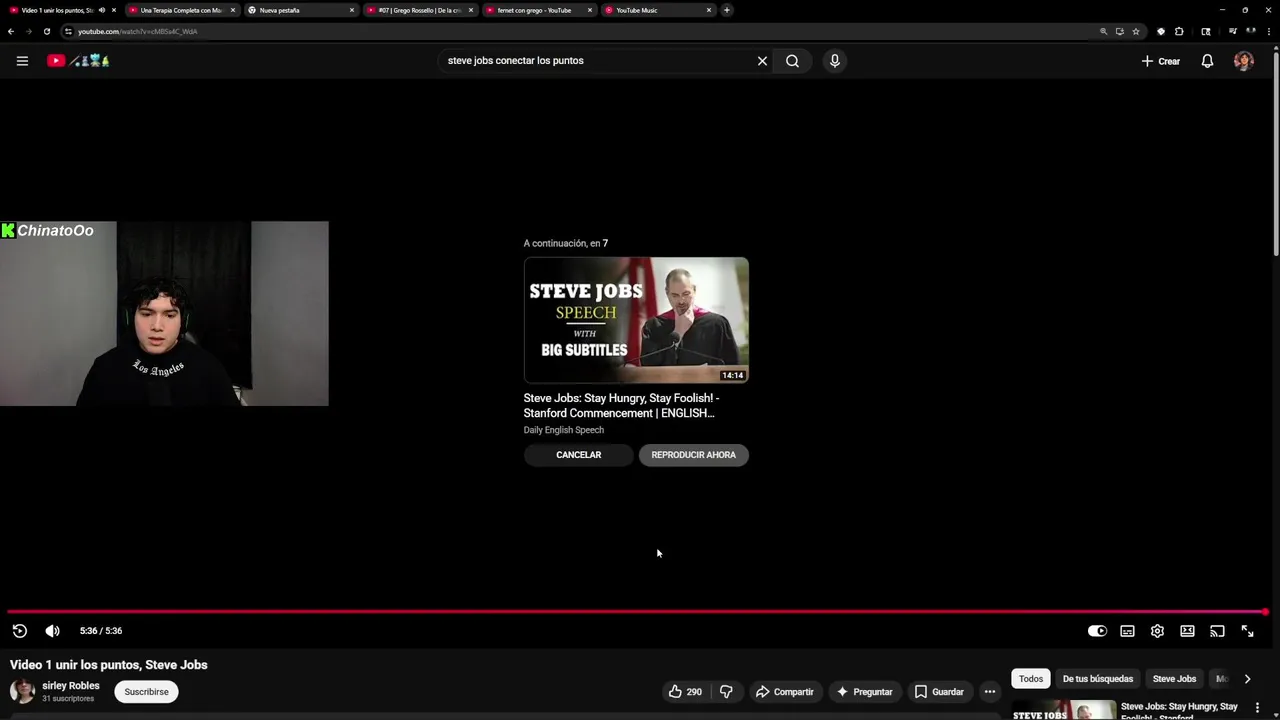Bookmark this page with the star
1280x720 pixels.
pyautogui.click(x=1136, y=31)
